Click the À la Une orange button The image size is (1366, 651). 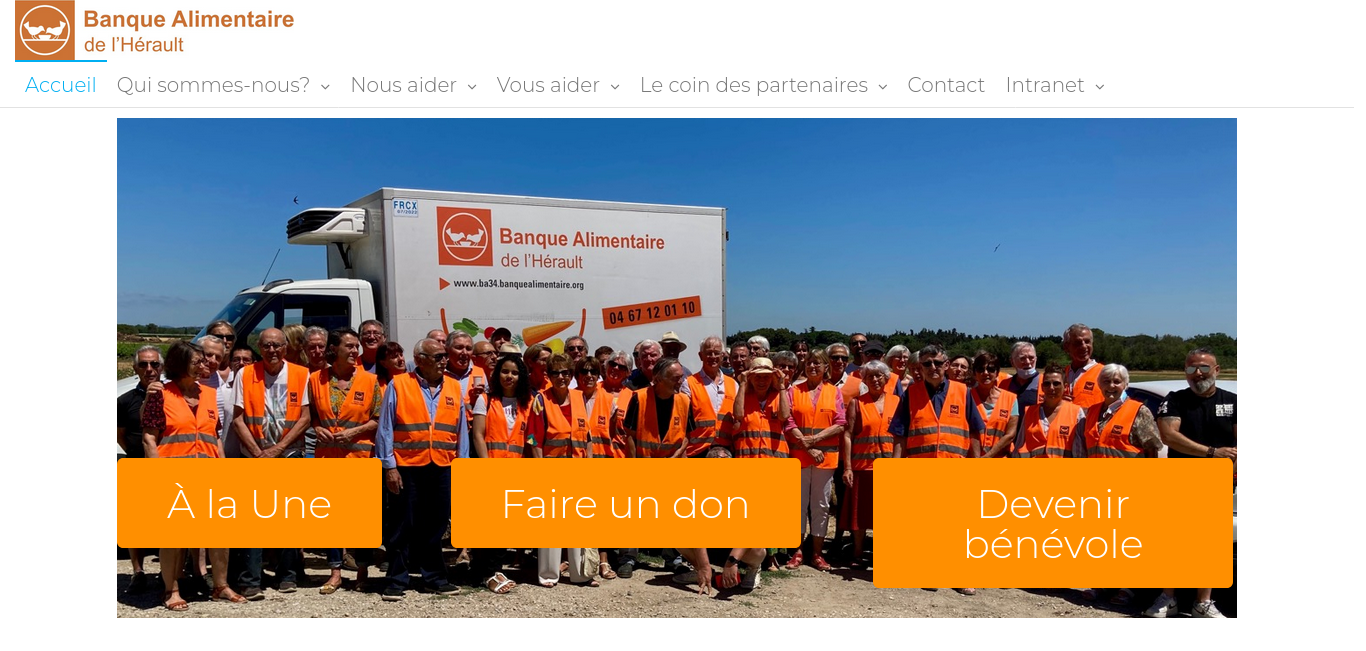coord(249,503)
